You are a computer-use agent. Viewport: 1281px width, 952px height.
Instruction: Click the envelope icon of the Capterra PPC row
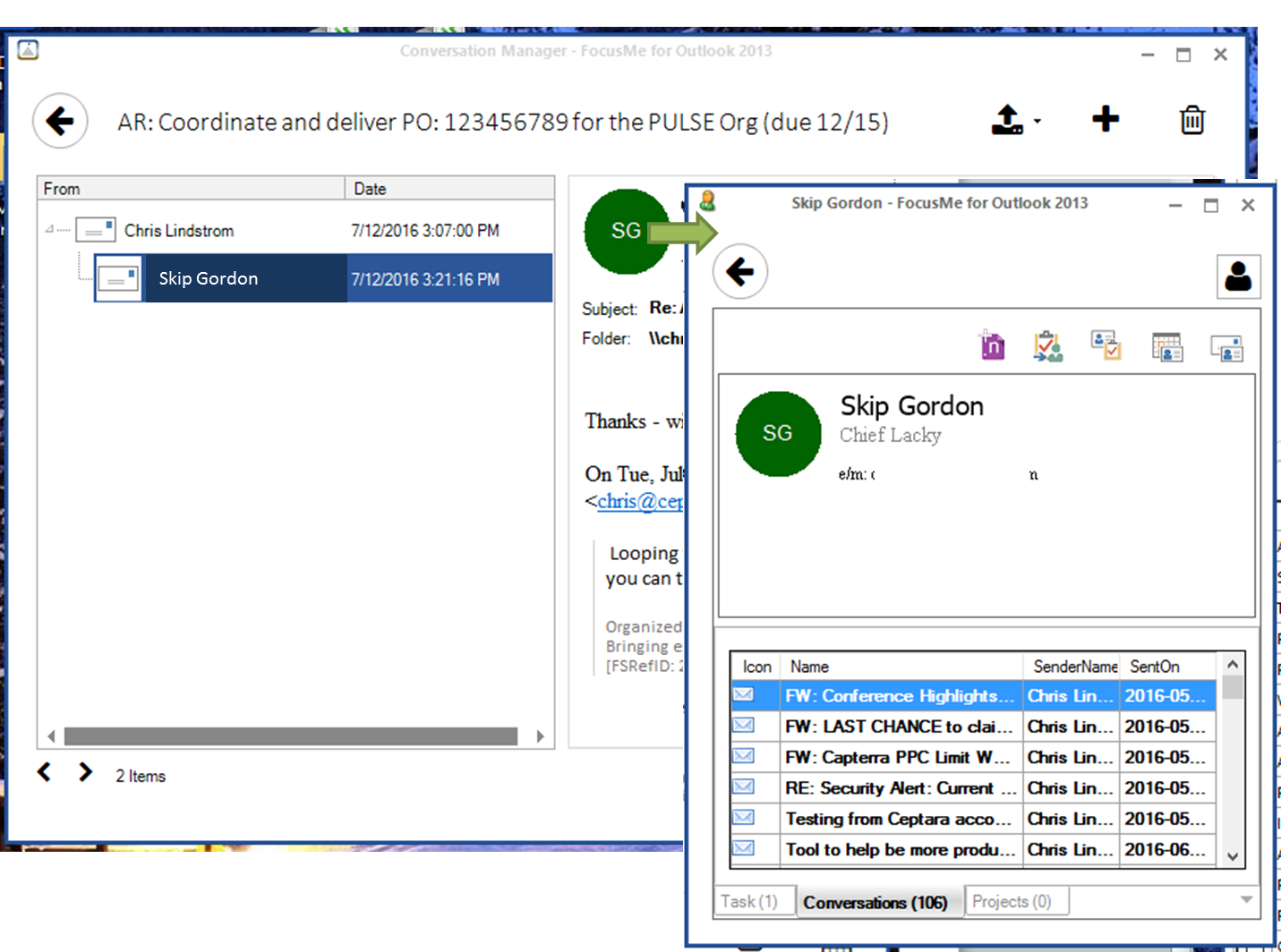click(x=743, y=756)
